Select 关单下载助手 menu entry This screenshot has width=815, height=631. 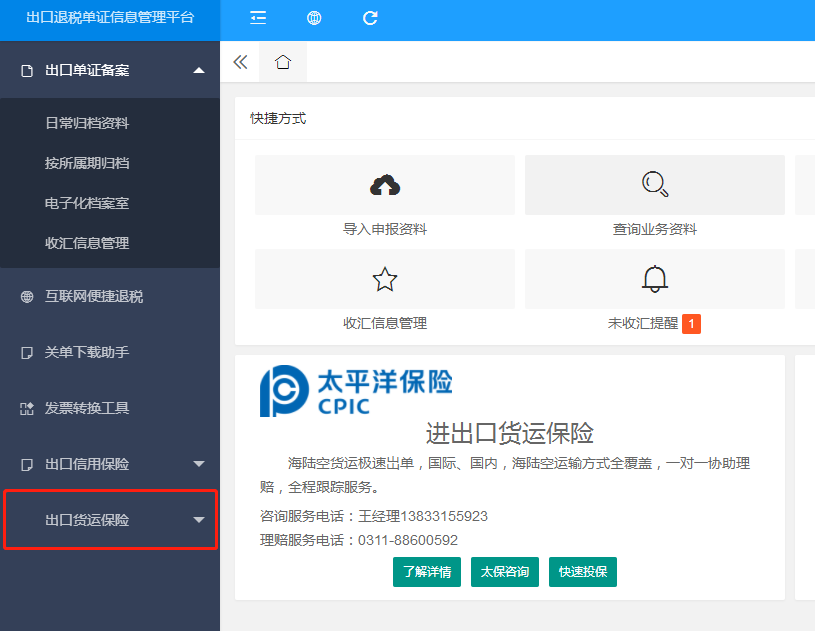pos(87,352)
